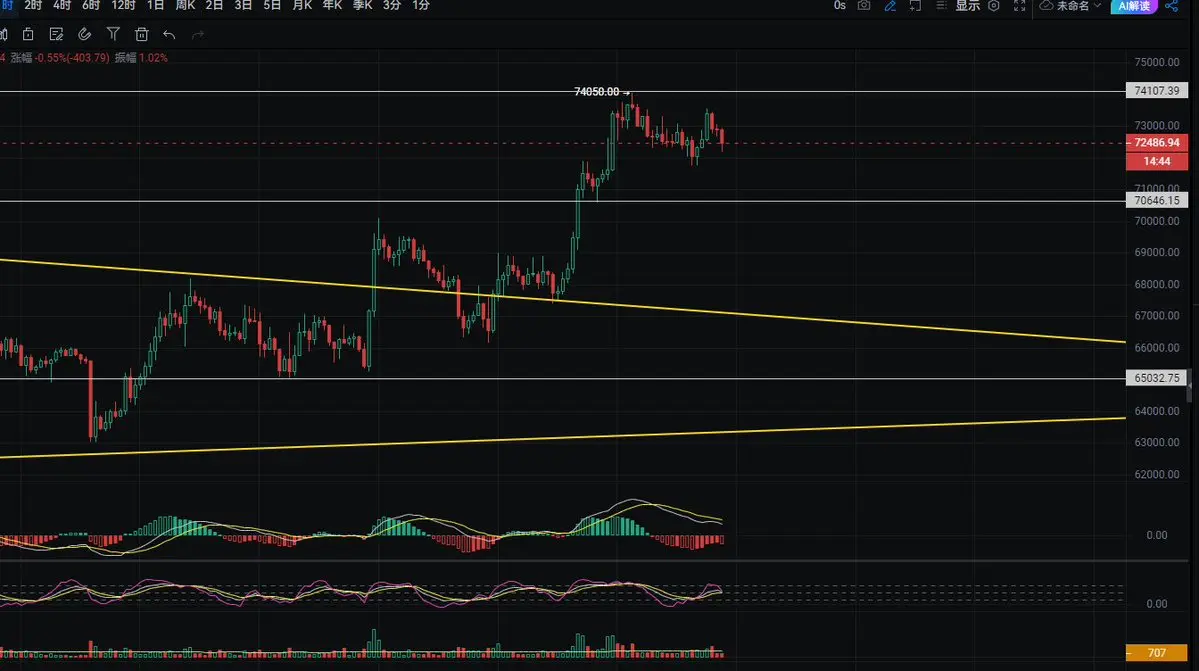This screenshot has width=1199, height=671.
Task: Click the 68000.00 price axis label
Action: click(x=1156, y=284)
